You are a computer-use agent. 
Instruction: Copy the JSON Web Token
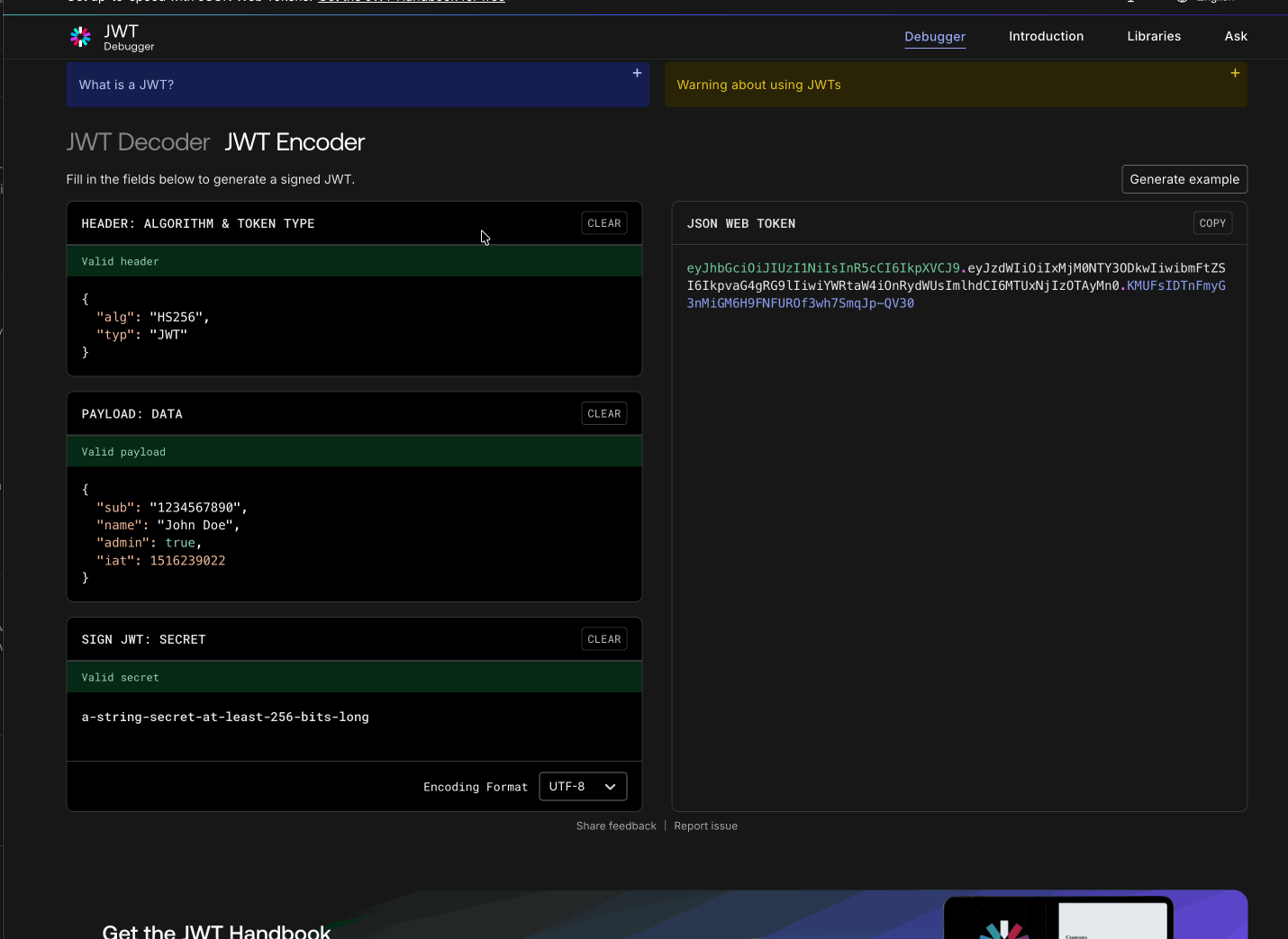[x=1212, y=223]
